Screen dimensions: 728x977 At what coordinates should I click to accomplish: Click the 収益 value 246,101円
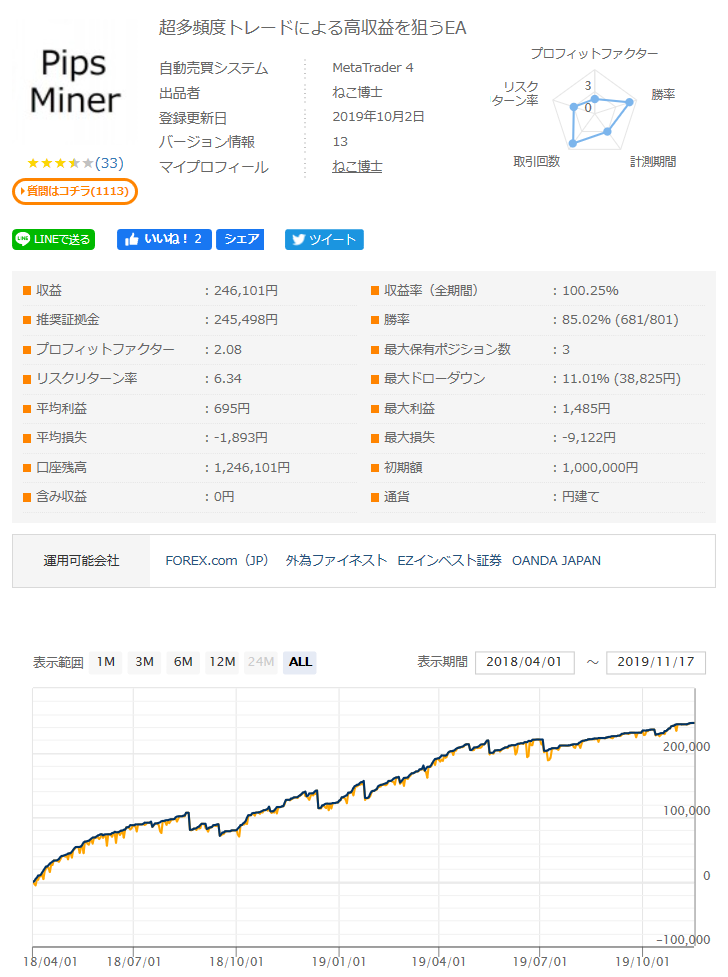[x=246, y=290]
